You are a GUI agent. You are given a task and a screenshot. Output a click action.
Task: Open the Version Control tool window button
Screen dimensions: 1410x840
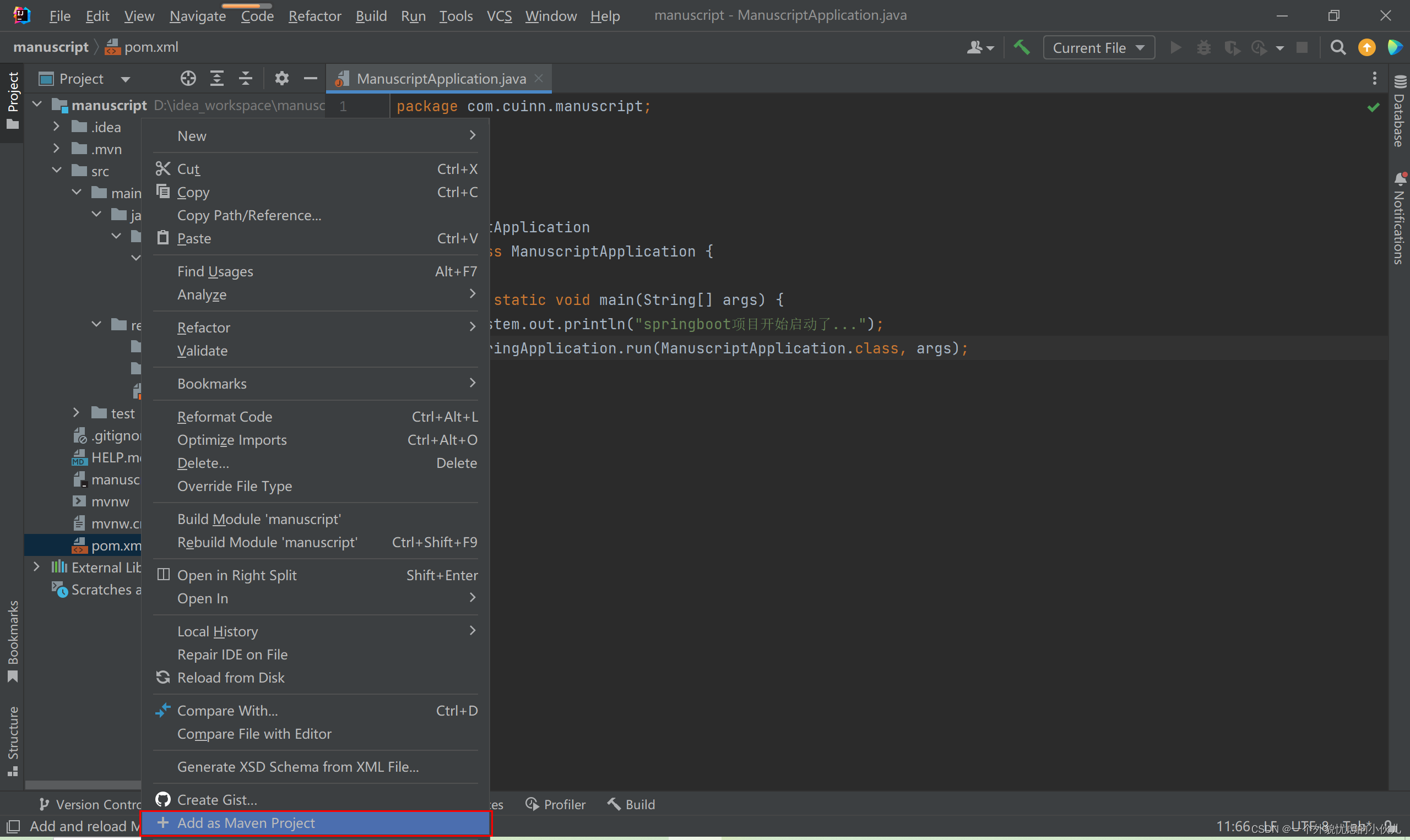90,804
